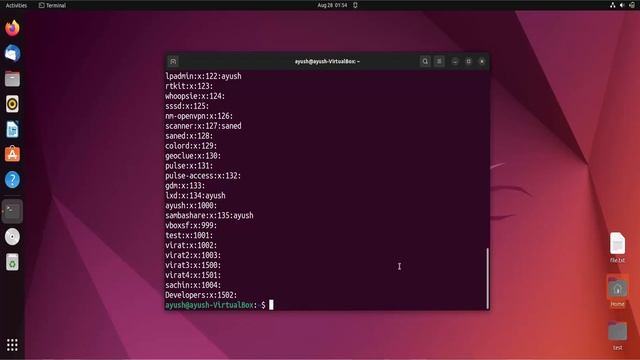This screenshot has height=360, width=640.
Task: Open Ubuntu Software store icon
Action: (x=12, y=154)
